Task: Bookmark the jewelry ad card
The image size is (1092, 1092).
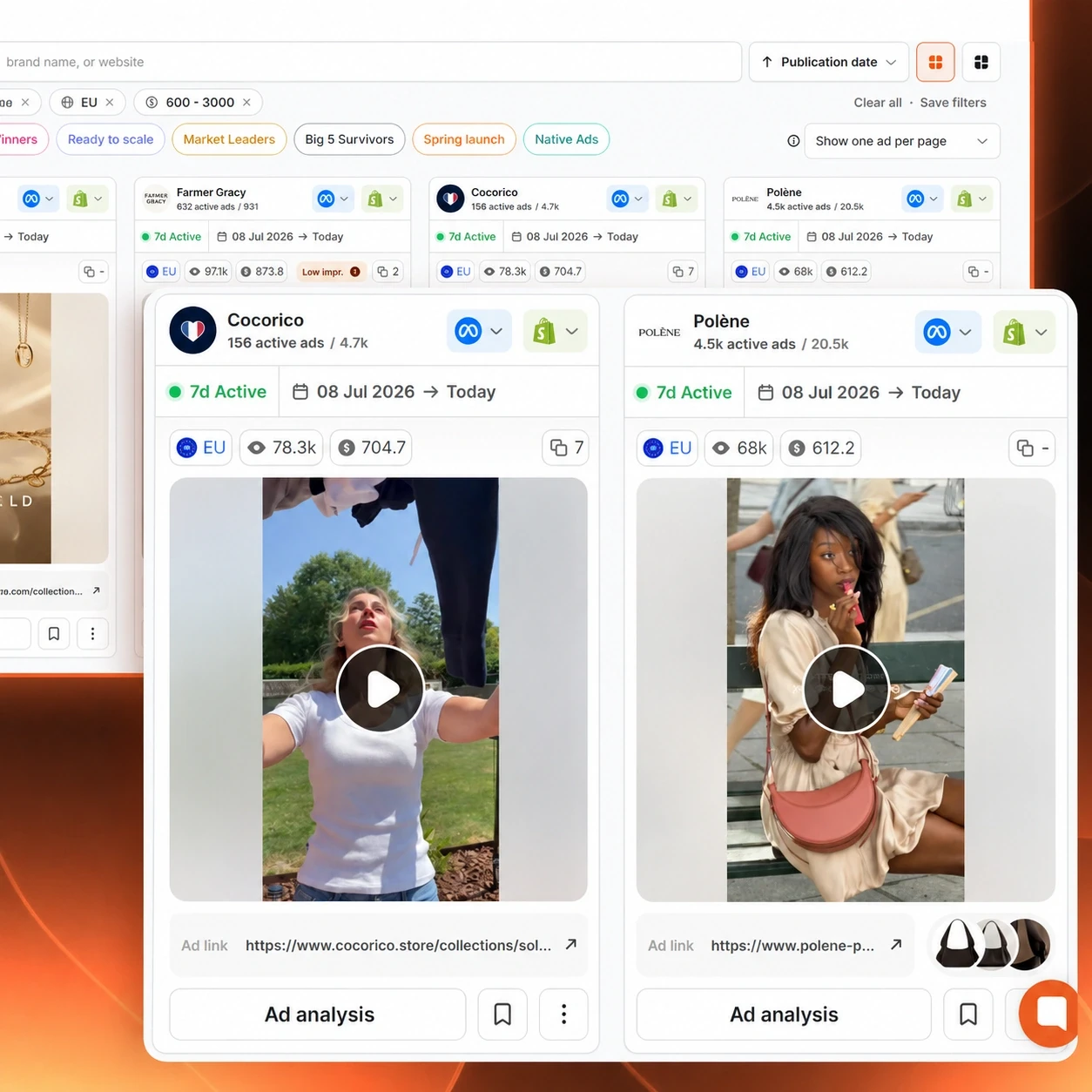Action: pos(53,633)
